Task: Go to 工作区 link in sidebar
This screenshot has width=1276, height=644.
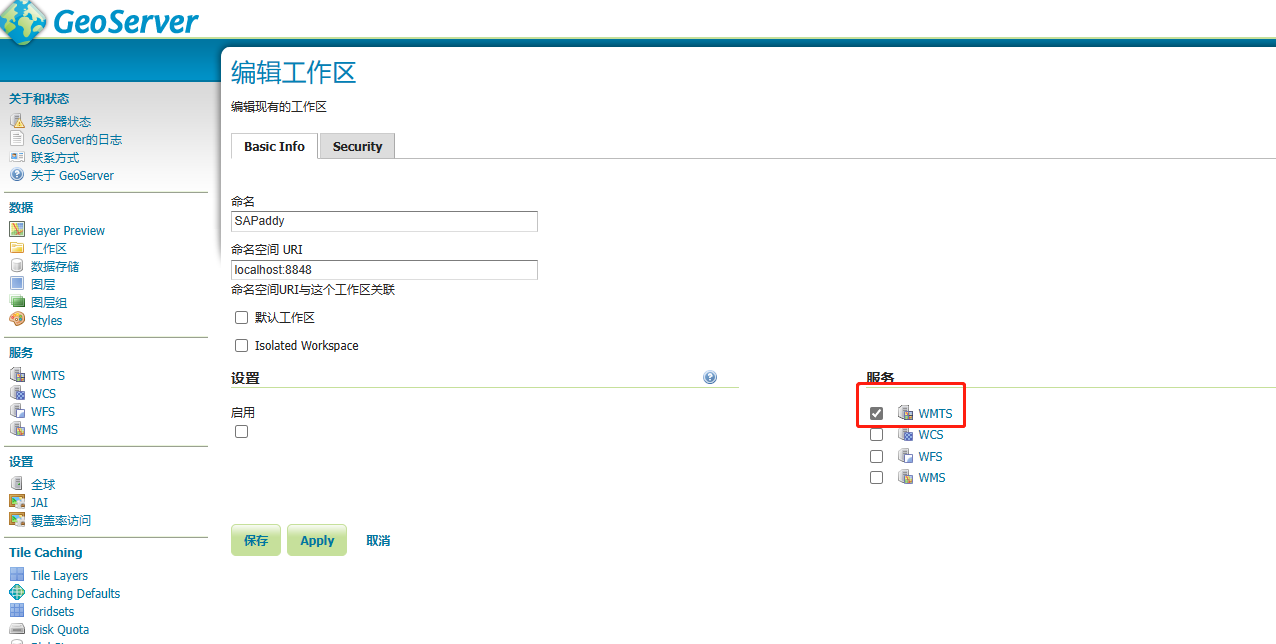Action: 49,248
